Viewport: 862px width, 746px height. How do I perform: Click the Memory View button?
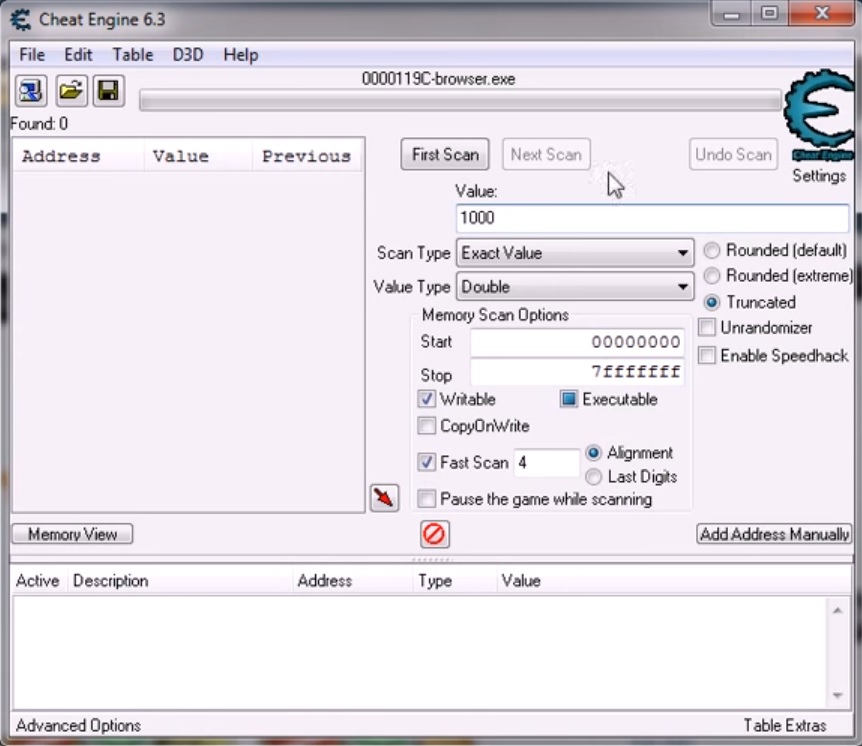(x=72, y=534)
